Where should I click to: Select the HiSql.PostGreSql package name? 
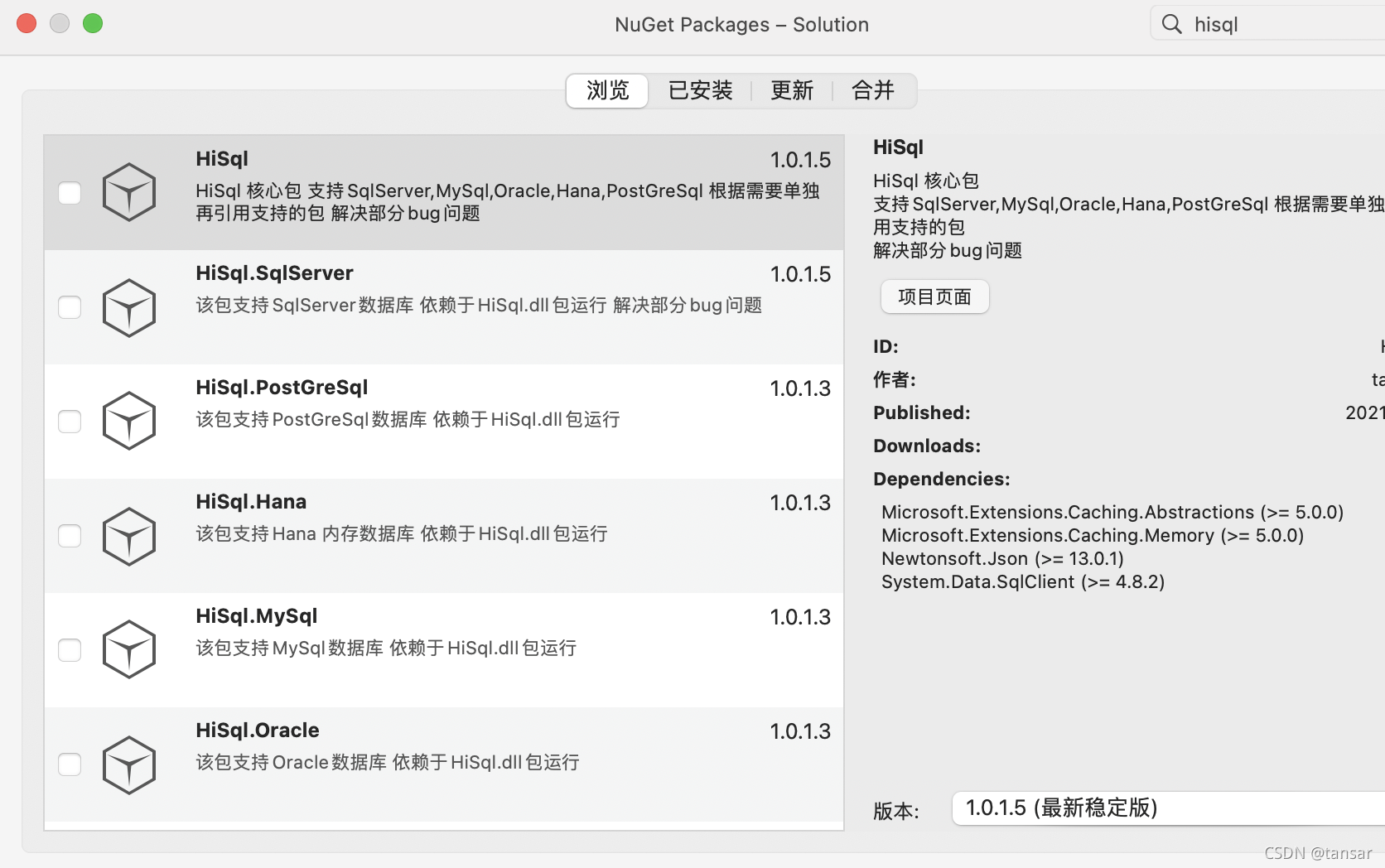coord(282,388)
